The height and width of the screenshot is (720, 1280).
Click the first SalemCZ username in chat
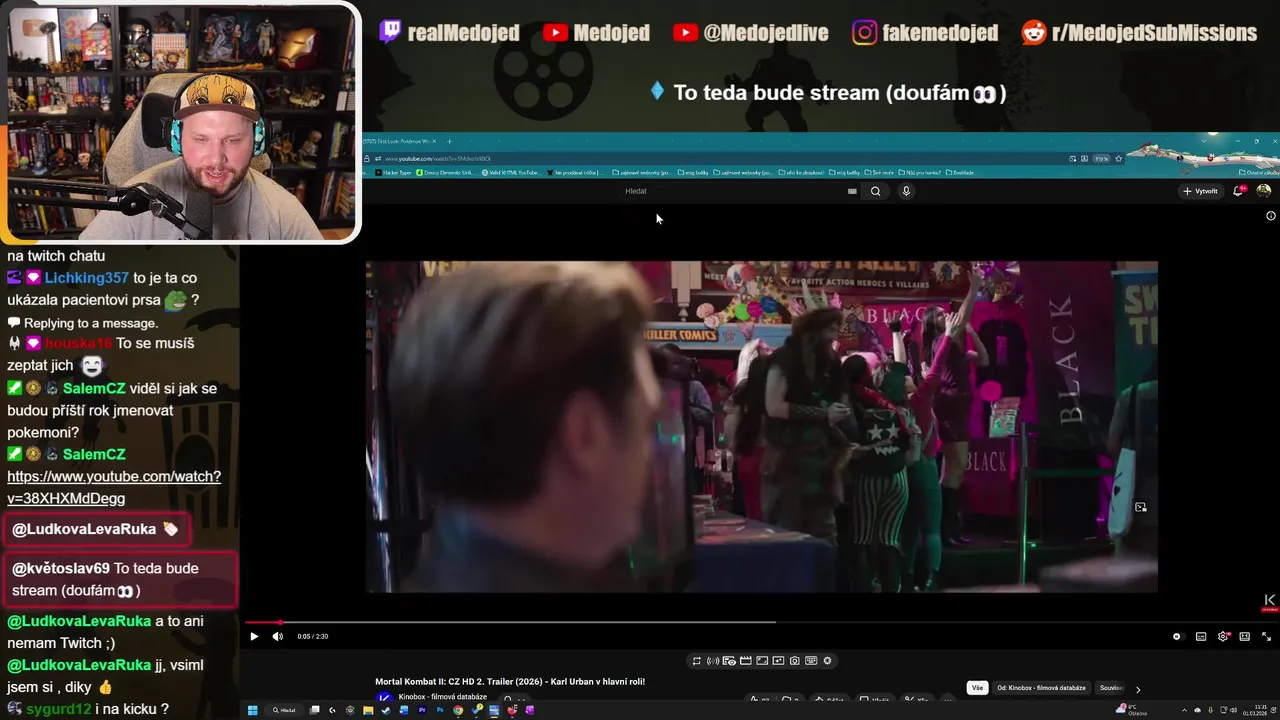coord(94,388)
